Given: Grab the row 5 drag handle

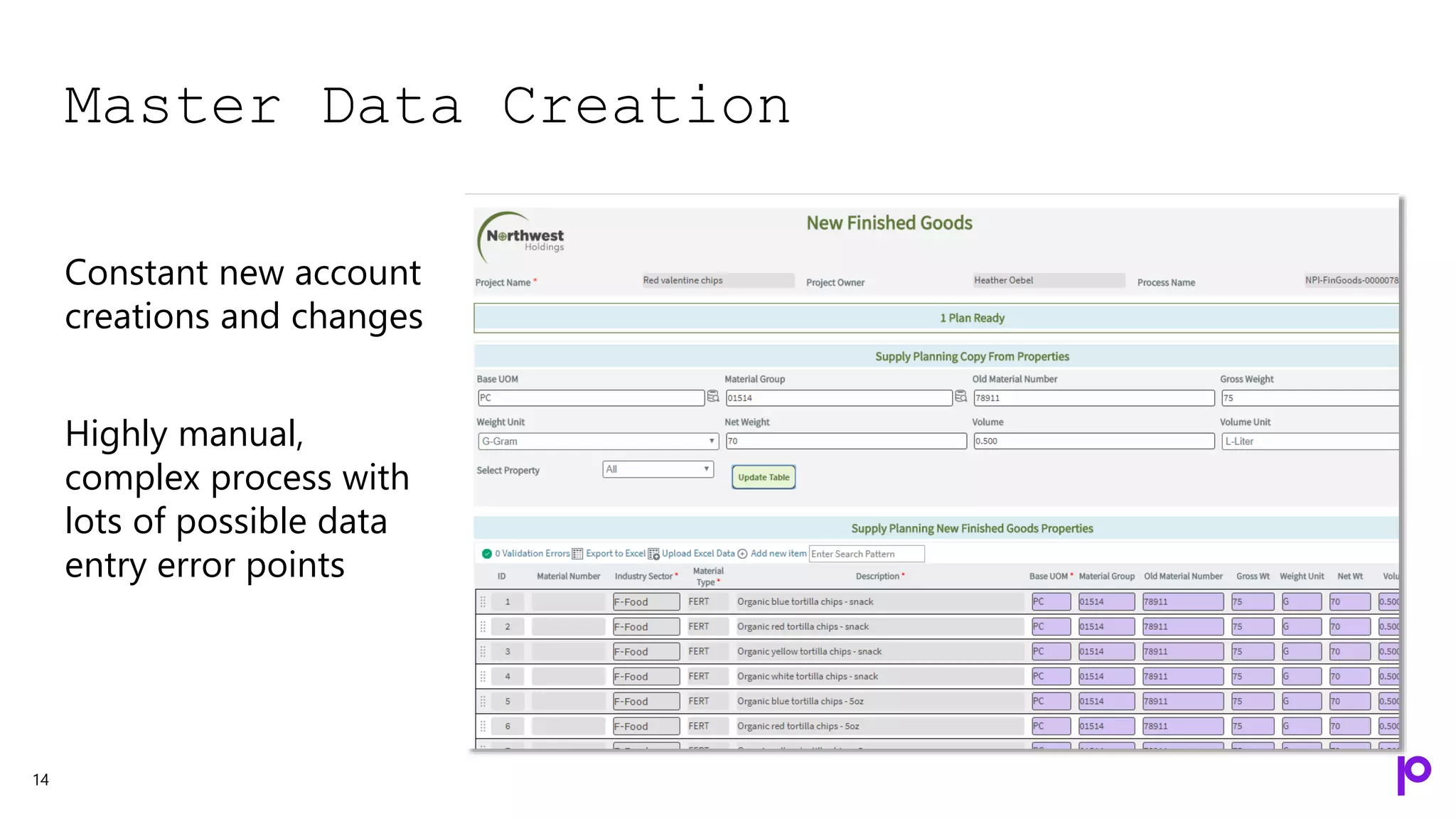Looking at the screenshot, I should pyautogui.click(x=483, y=702).
